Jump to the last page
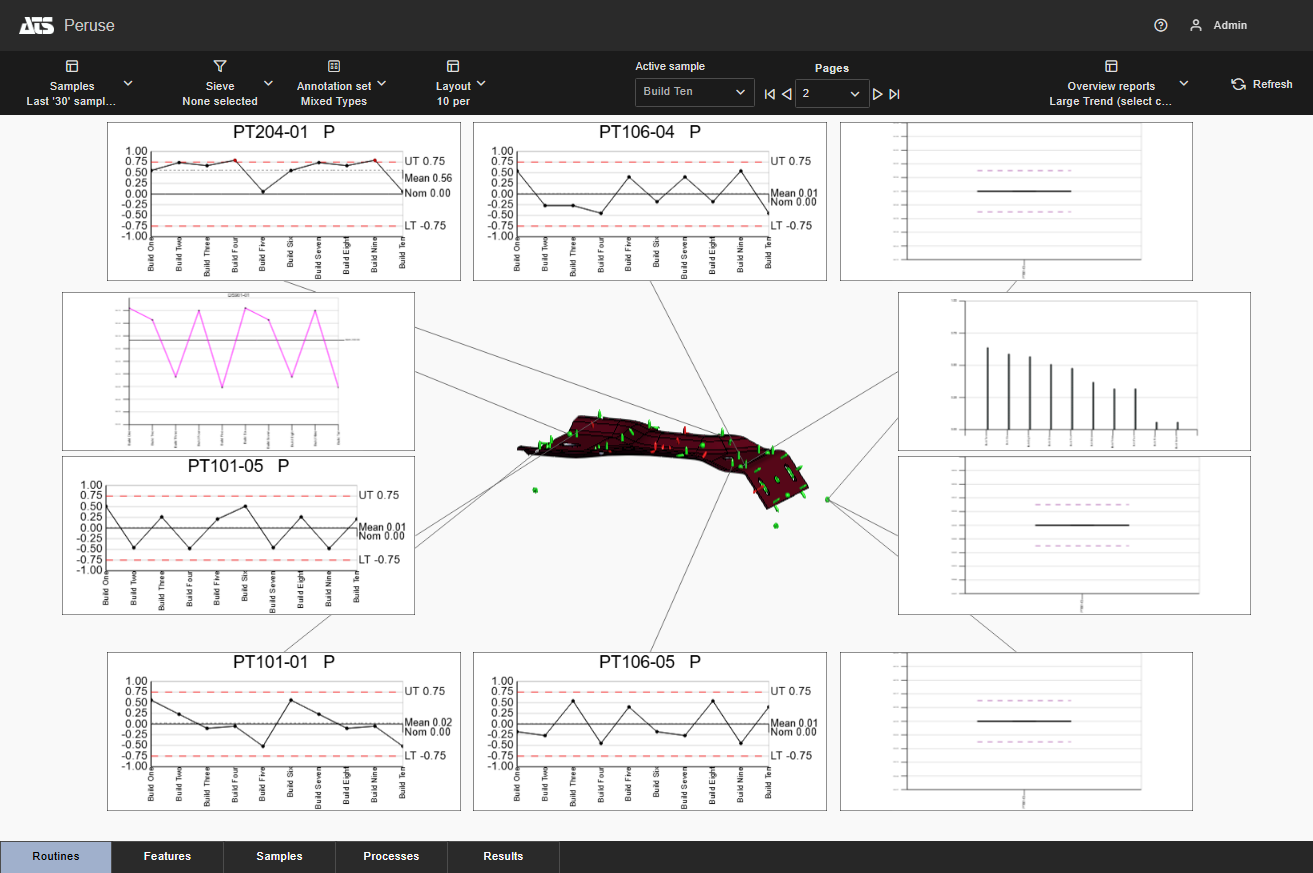Viewport: 1313px width, 873px height. [894, 94]
